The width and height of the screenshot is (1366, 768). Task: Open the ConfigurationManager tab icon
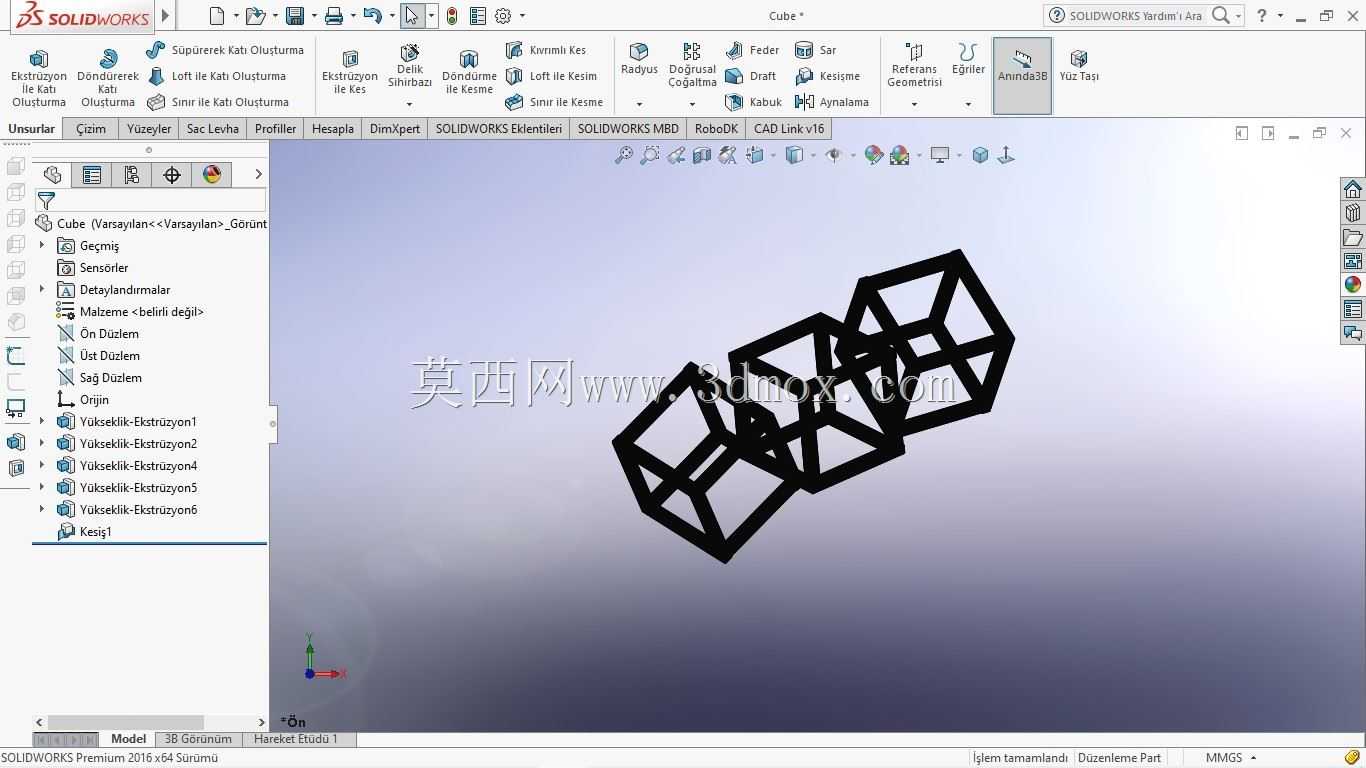point(132,175)
